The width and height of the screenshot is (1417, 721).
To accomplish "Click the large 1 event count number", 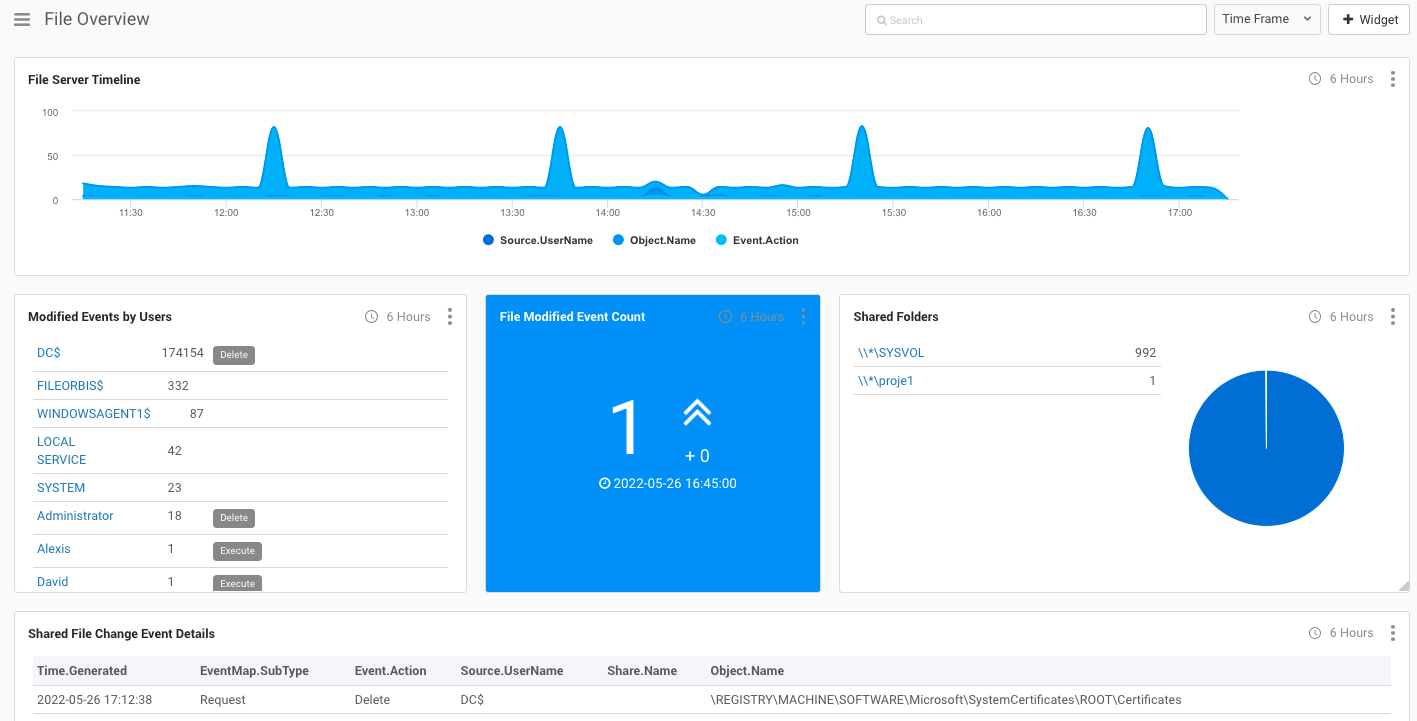I will tap(625, 428).
